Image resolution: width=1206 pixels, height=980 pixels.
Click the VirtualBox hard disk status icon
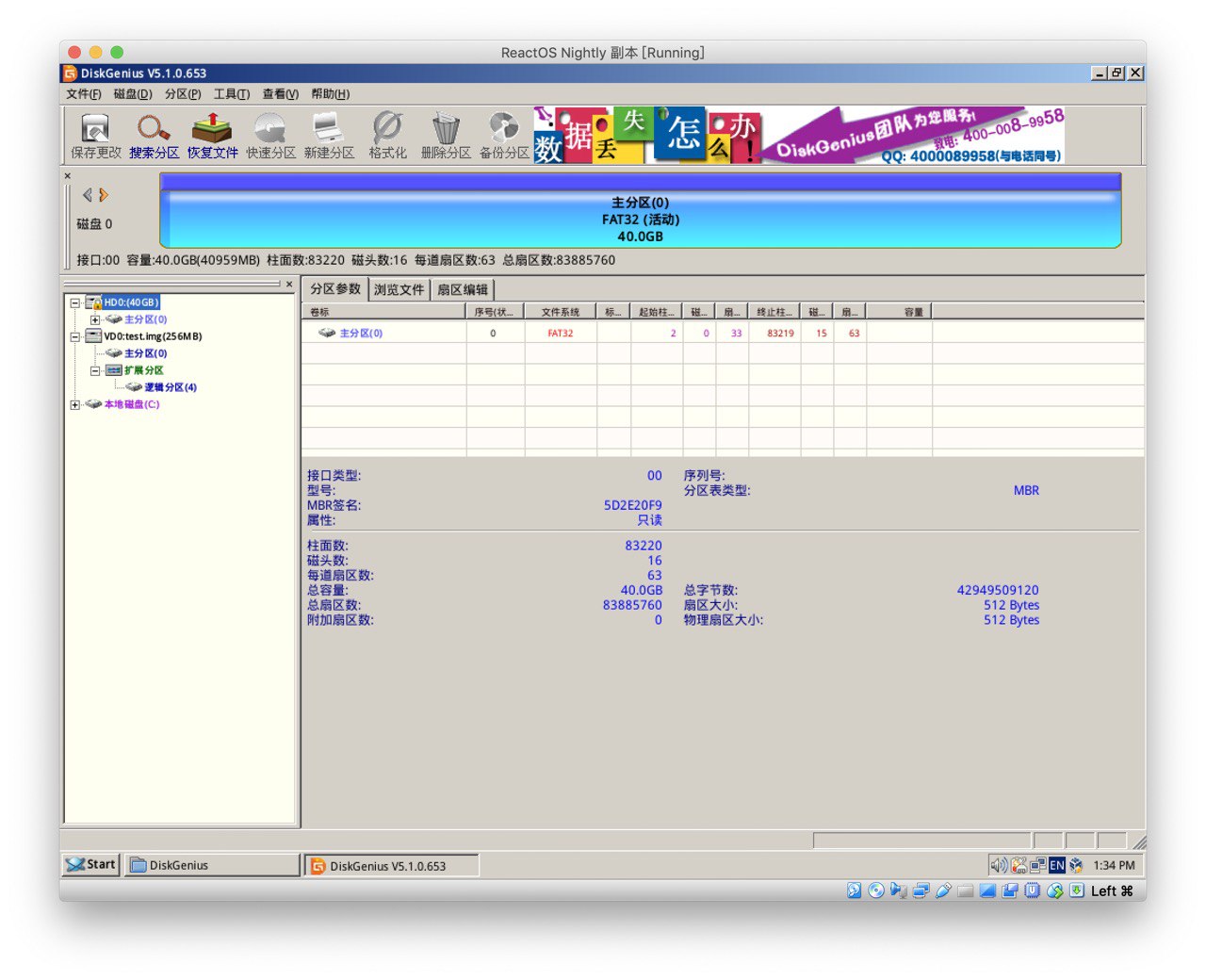[x=854, y=890]
